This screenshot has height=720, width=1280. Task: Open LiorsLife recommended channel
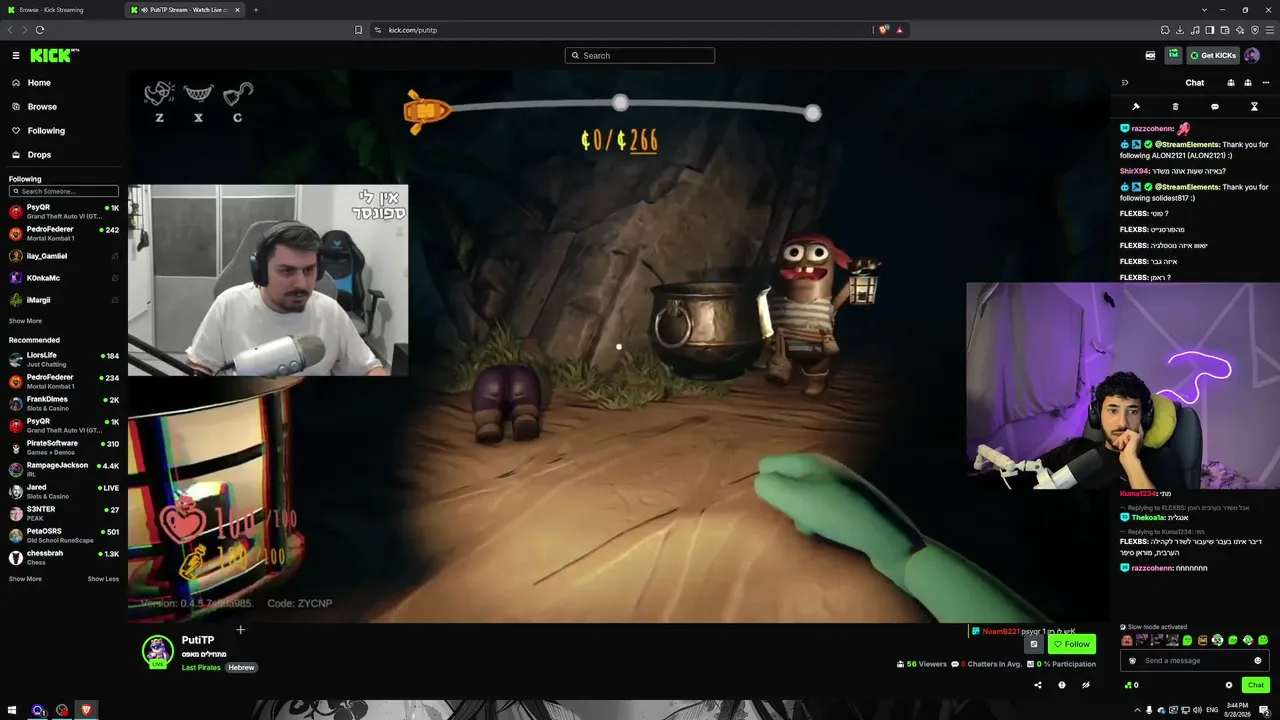[64, 359]
